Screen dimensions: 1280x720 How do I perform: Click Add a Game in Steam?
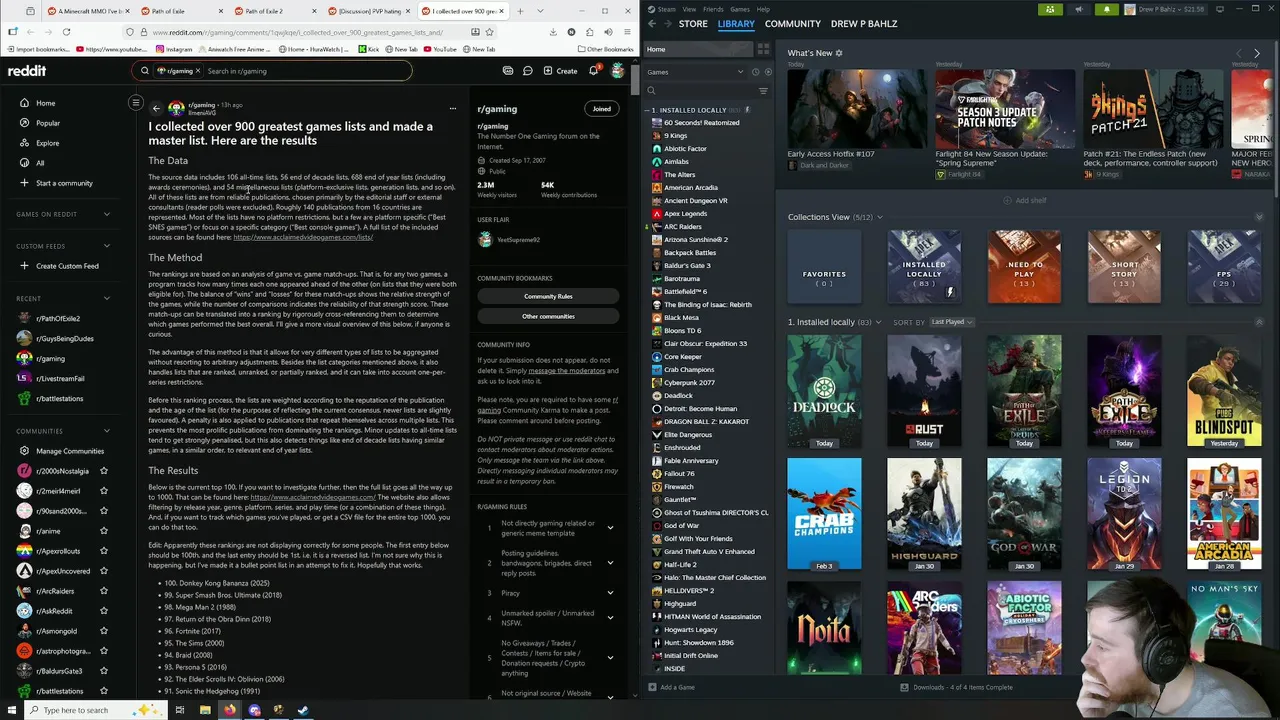671,687
